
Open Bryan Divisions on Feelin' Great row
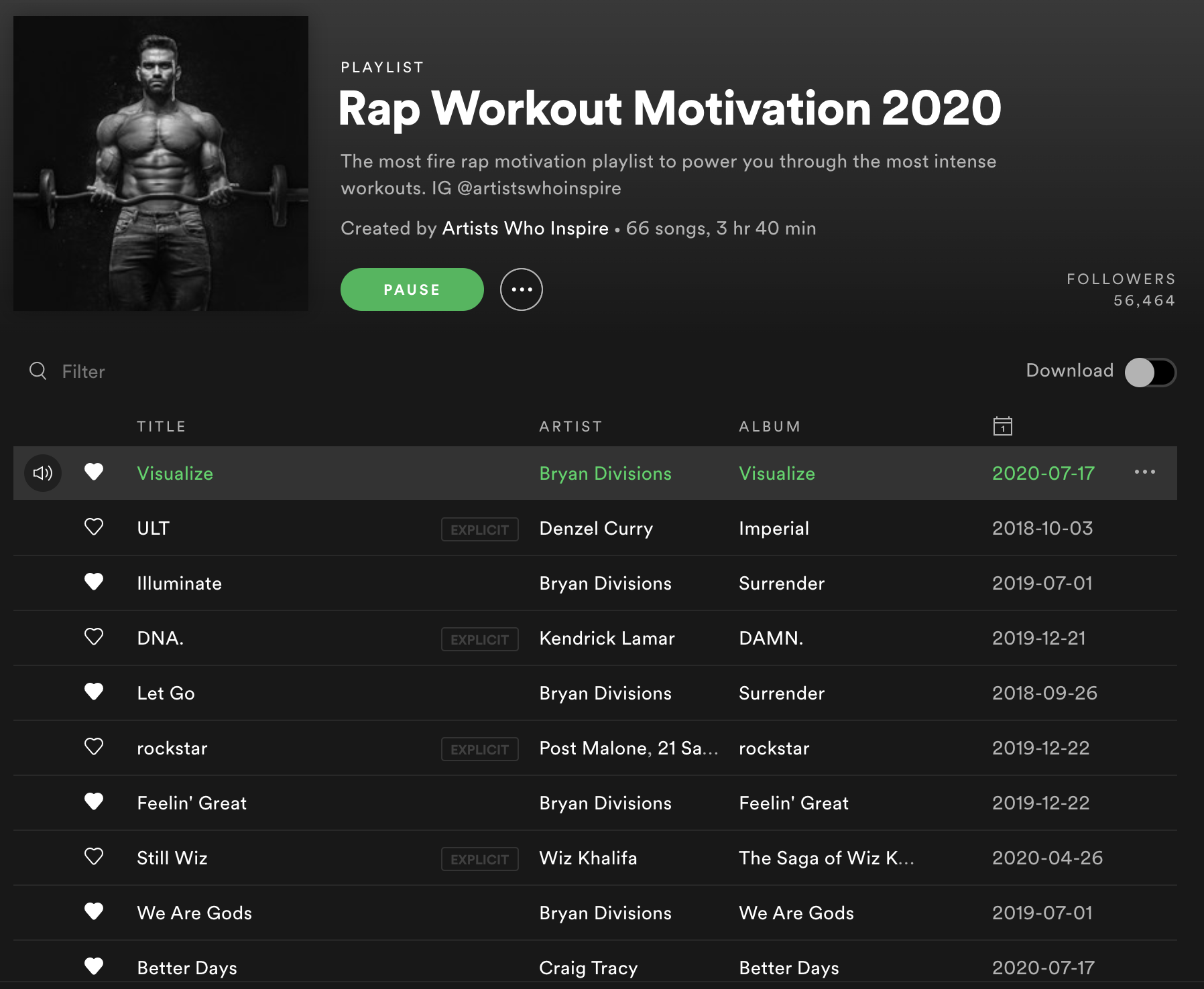[605, 803]
